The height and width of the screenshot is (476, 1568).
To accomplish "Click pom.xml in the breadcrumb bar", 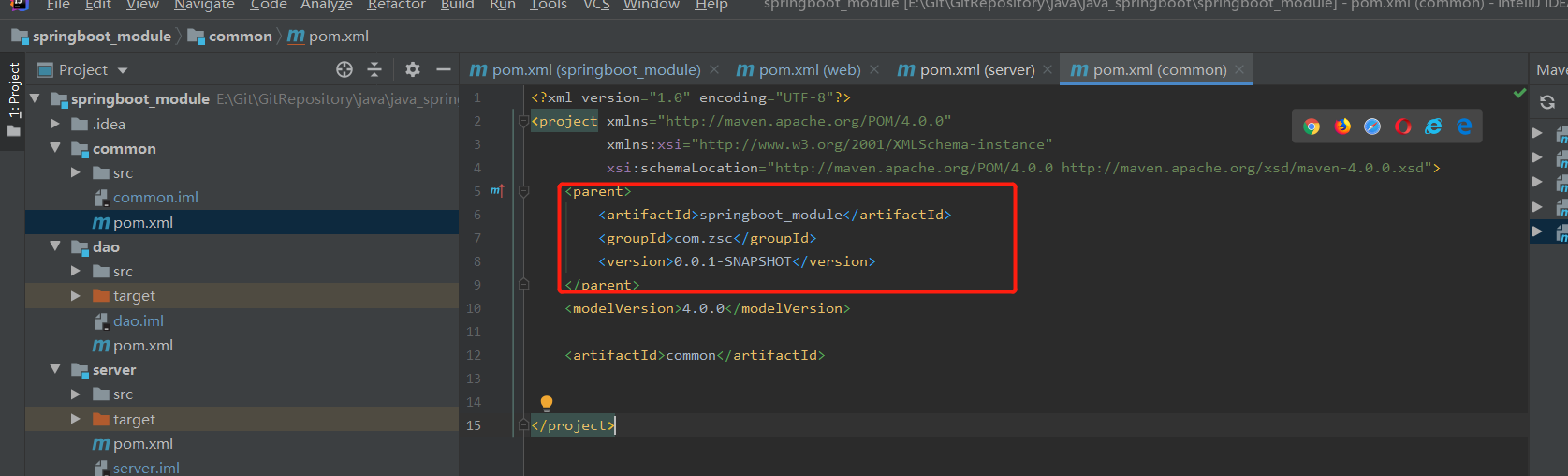I will pos(328,37).
